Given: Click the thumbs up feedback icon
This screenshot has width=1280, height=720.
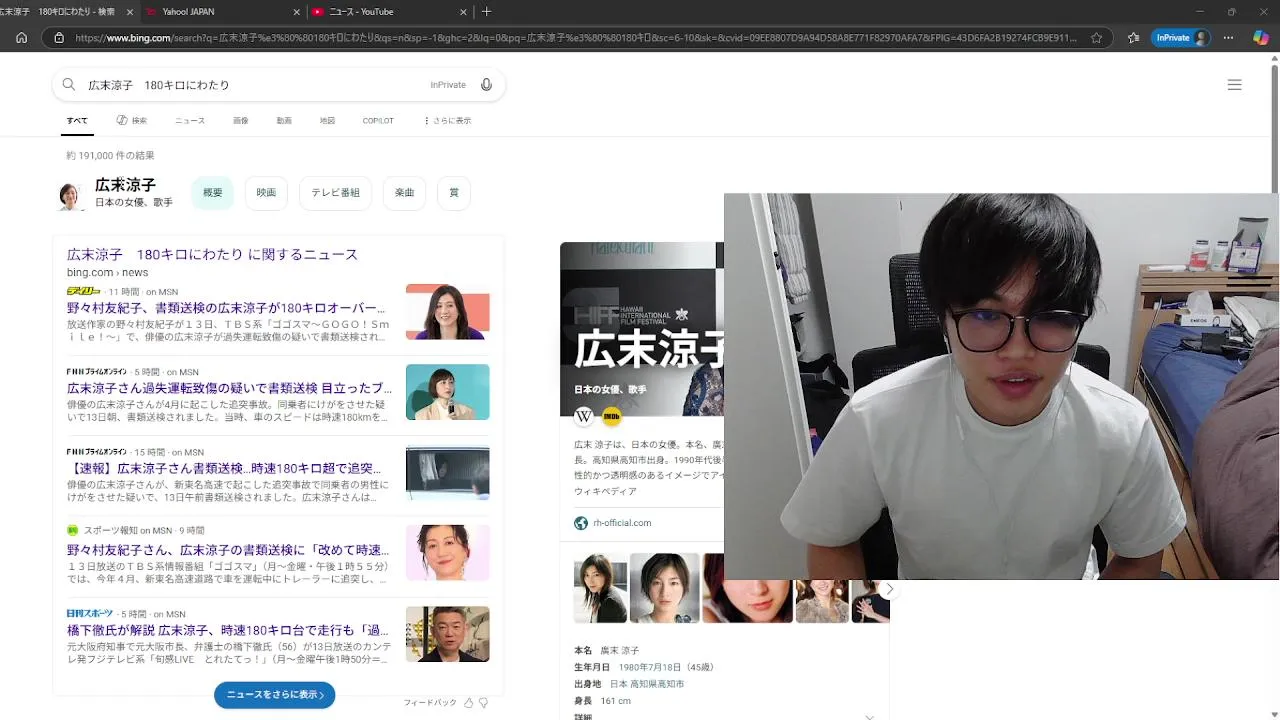Looking at the screenshot, I should pyautogui.click(x=468, y=703).
